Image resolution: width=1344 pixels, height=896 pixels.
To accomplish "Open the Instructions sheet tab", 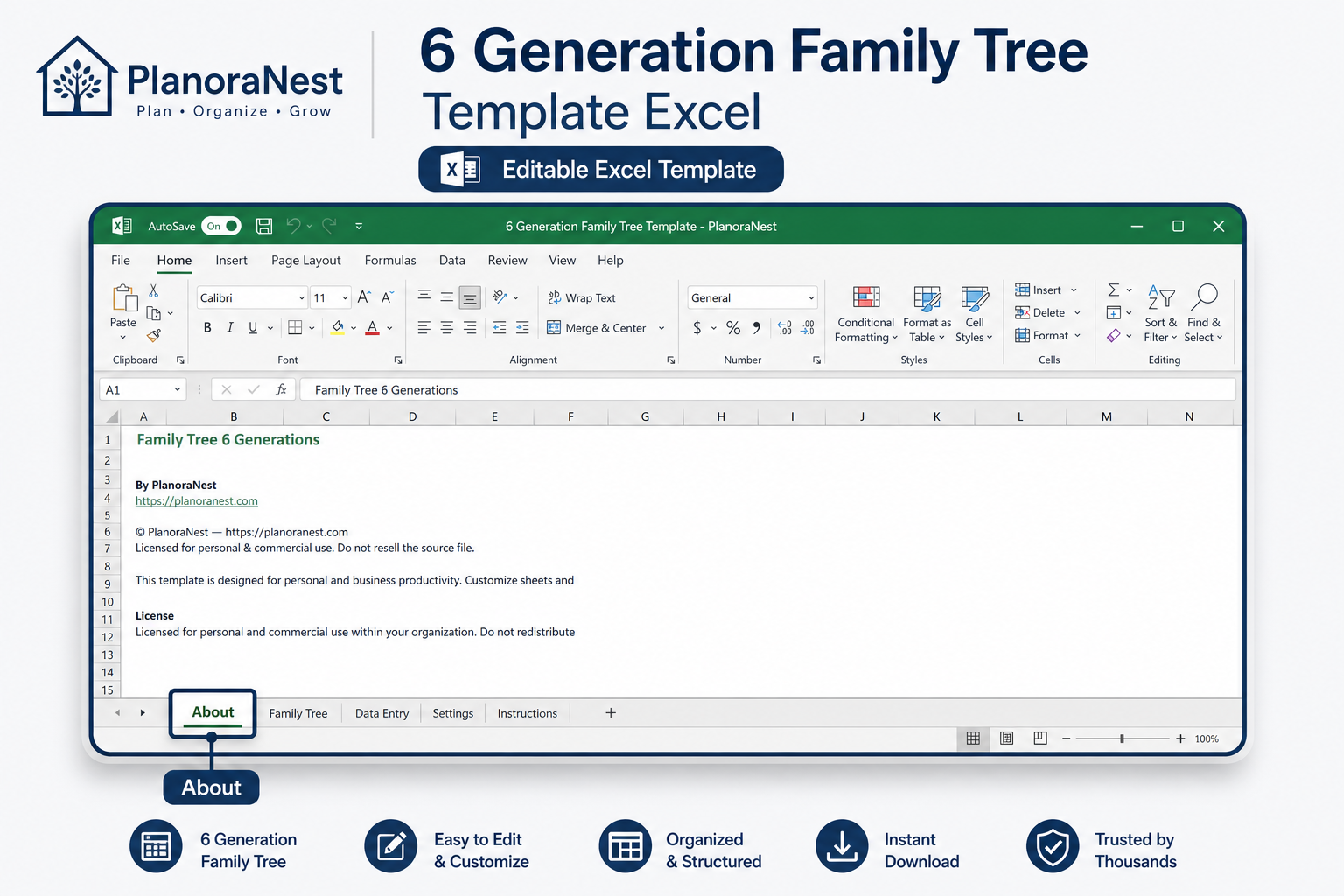I will [x=527, y=713].
